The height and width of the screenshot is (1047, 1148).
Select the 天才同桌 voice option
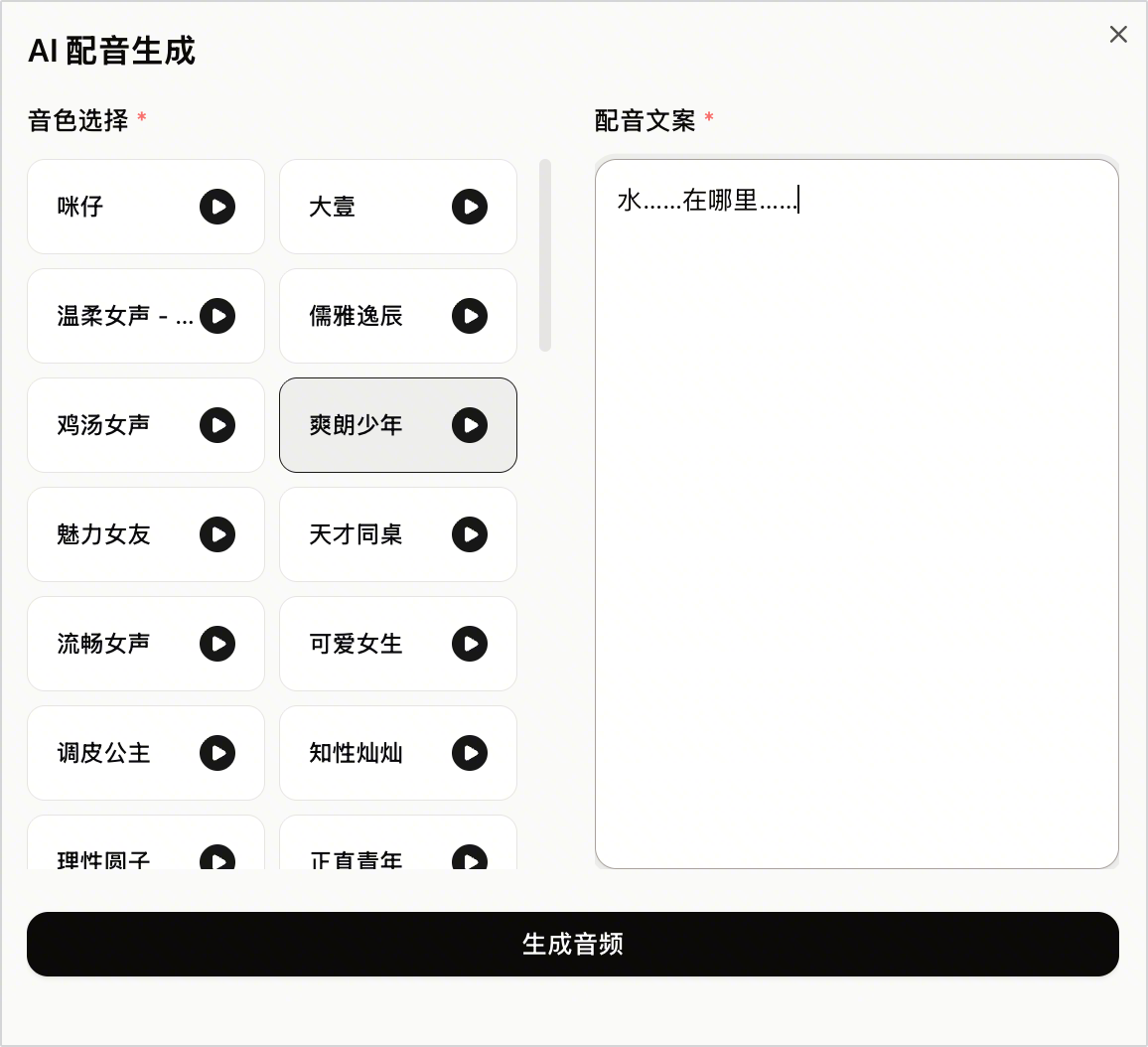point(398,534)
